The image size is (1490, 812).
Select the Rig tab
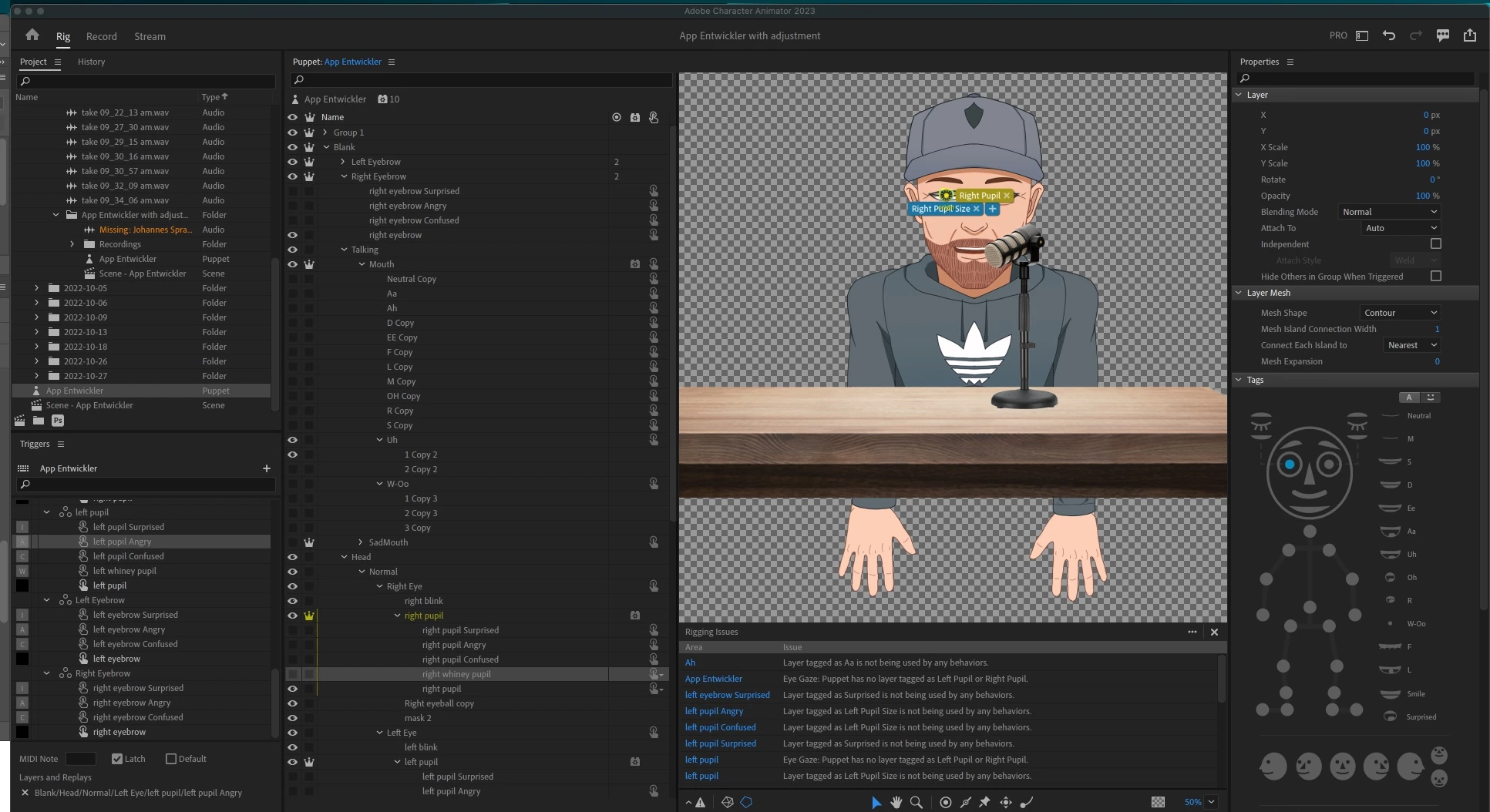(63, 36)
